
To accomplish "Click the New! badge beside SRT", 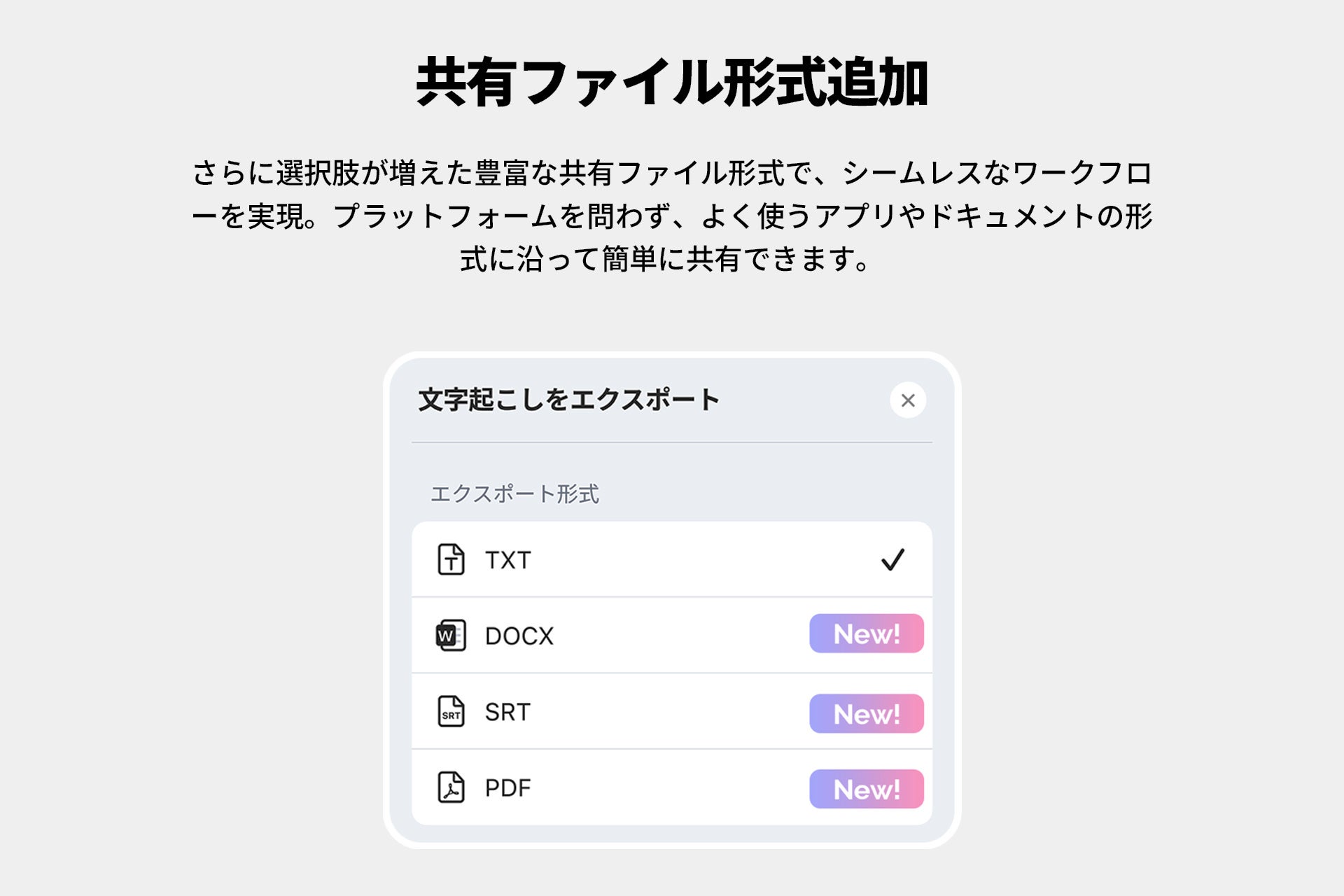I will click(x=867, y=714).
